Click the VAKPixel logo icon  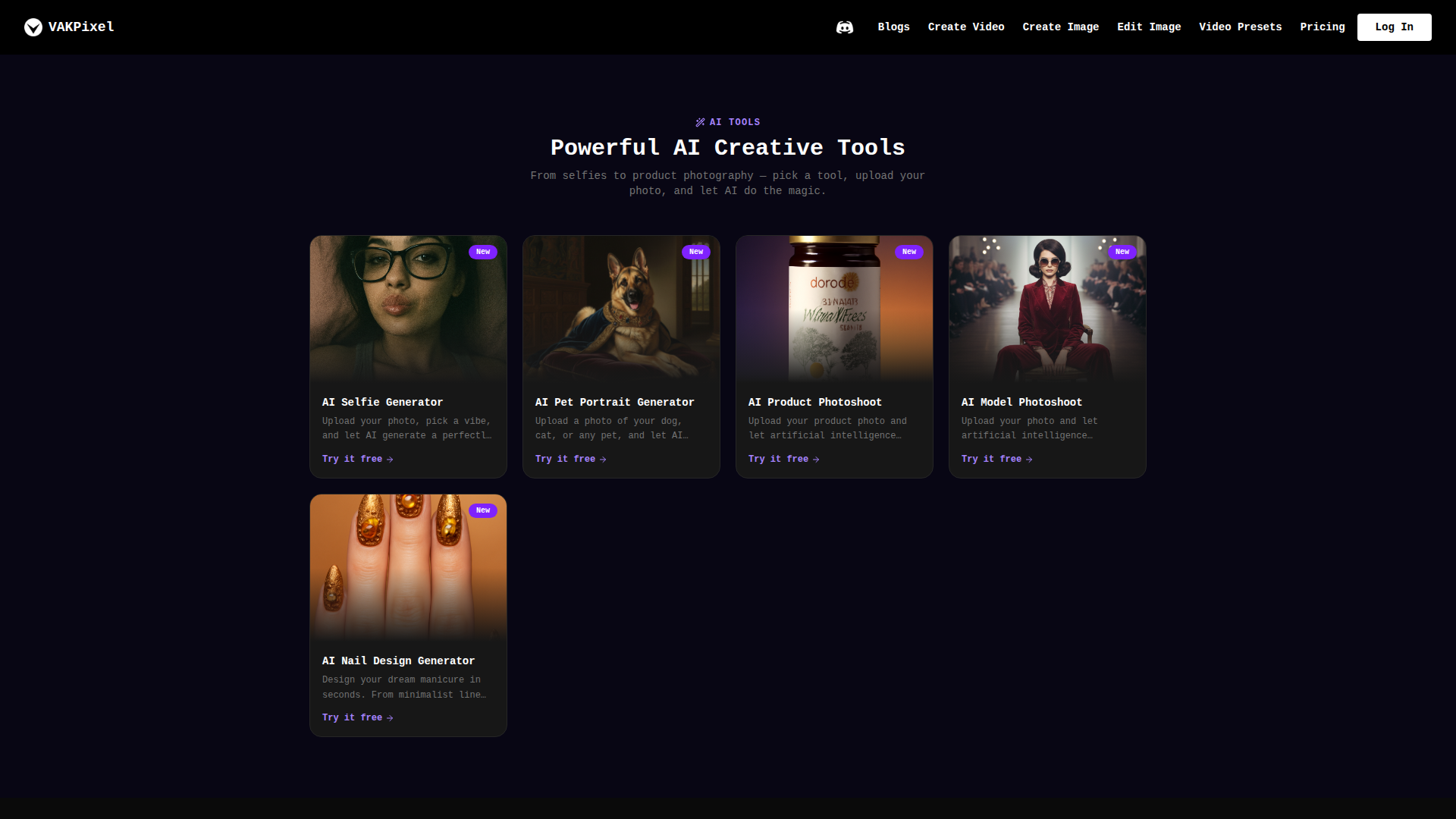[x=33, y=27]
